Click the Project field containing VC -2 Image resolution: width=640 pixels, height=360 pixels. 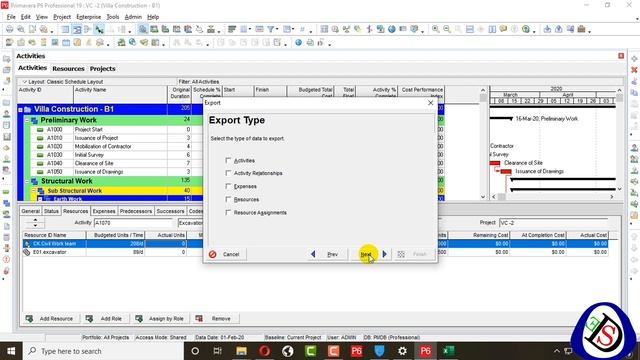553,223
